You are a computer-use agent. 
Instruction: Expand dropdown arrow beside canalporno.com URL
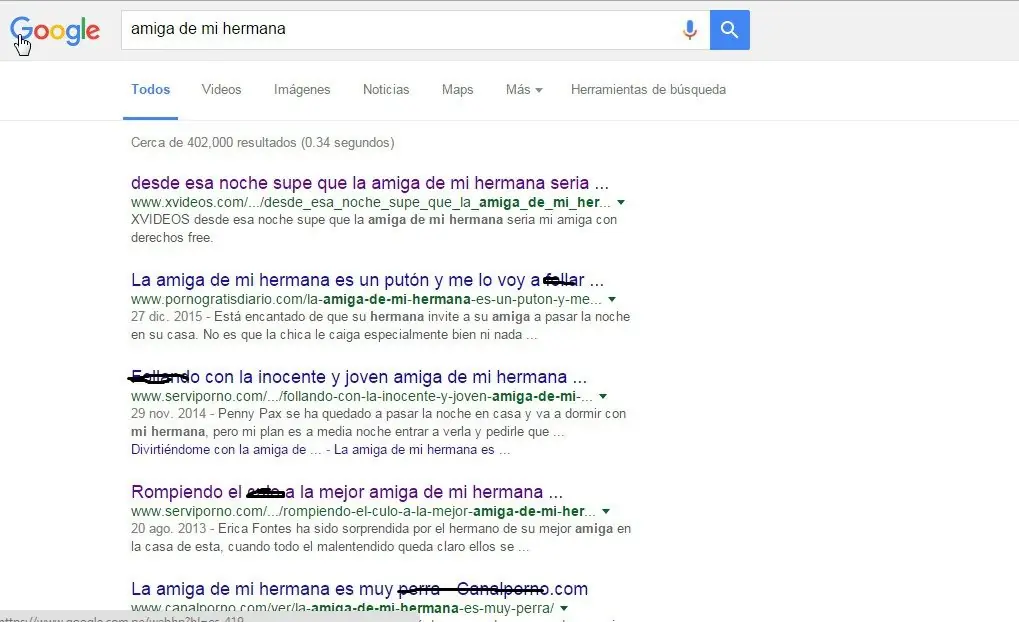pos(564,609)
